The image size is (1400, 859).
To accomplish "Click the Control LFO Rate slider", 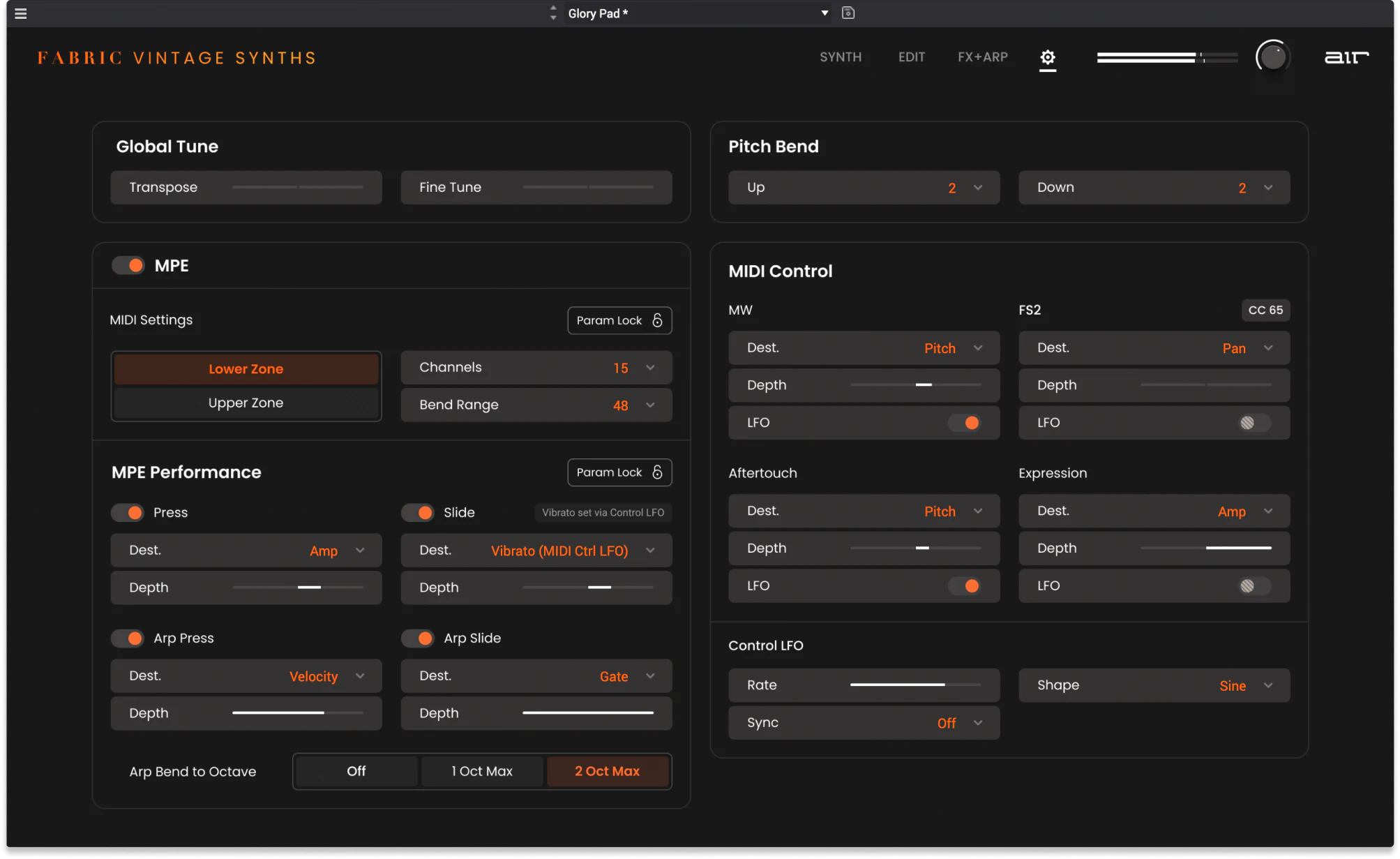I will (914, 685).
